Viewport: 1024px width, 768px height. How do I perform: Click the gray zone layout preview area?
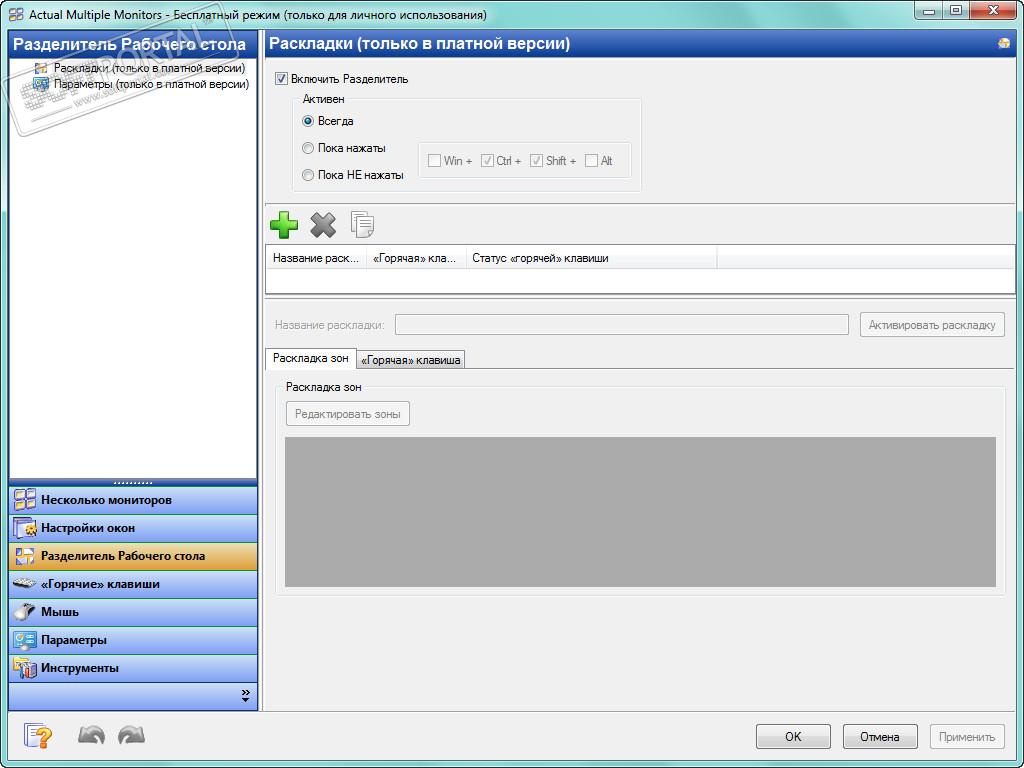640,512
